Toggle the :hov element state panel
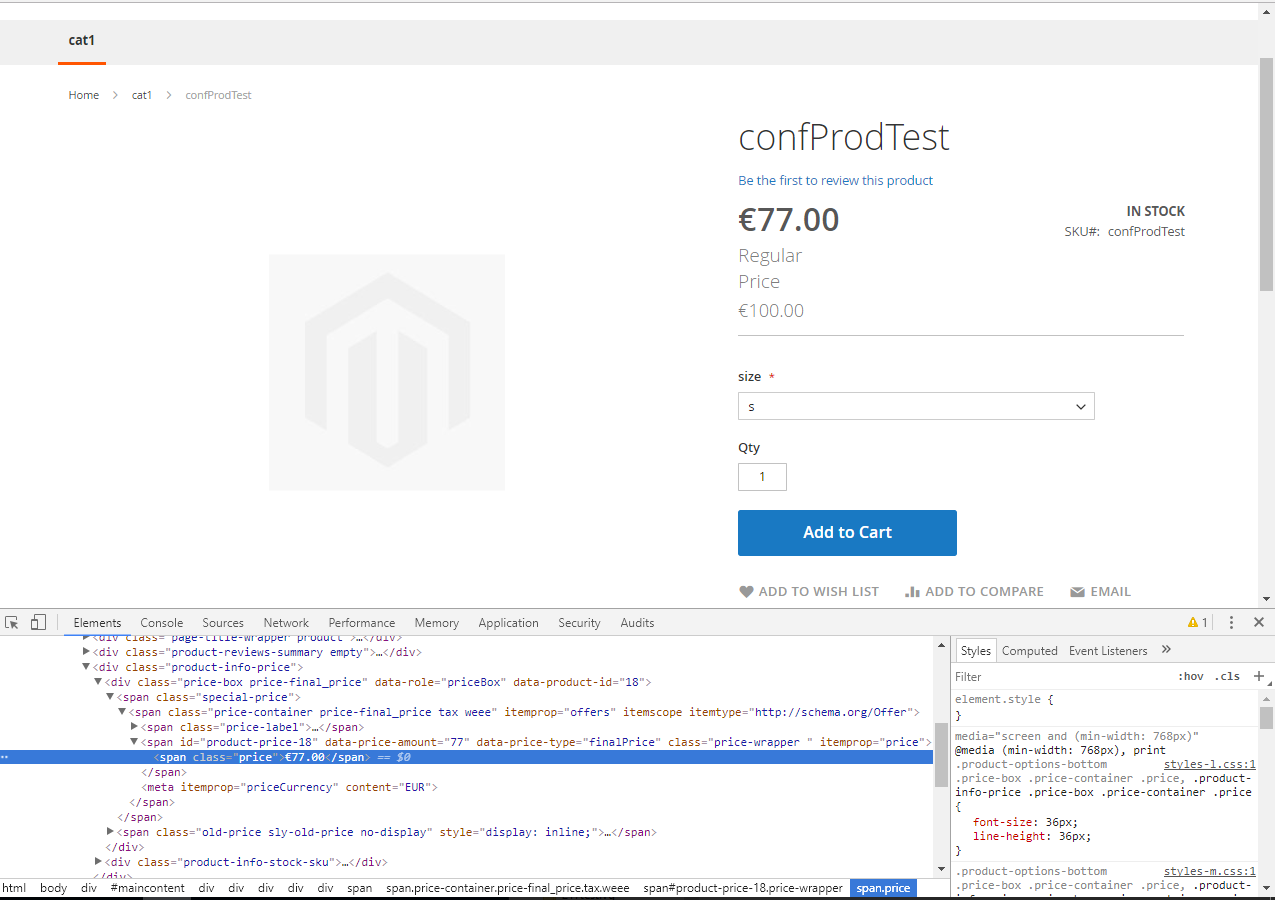This screenshot has width=1275, height=900. pos(1190,676)
